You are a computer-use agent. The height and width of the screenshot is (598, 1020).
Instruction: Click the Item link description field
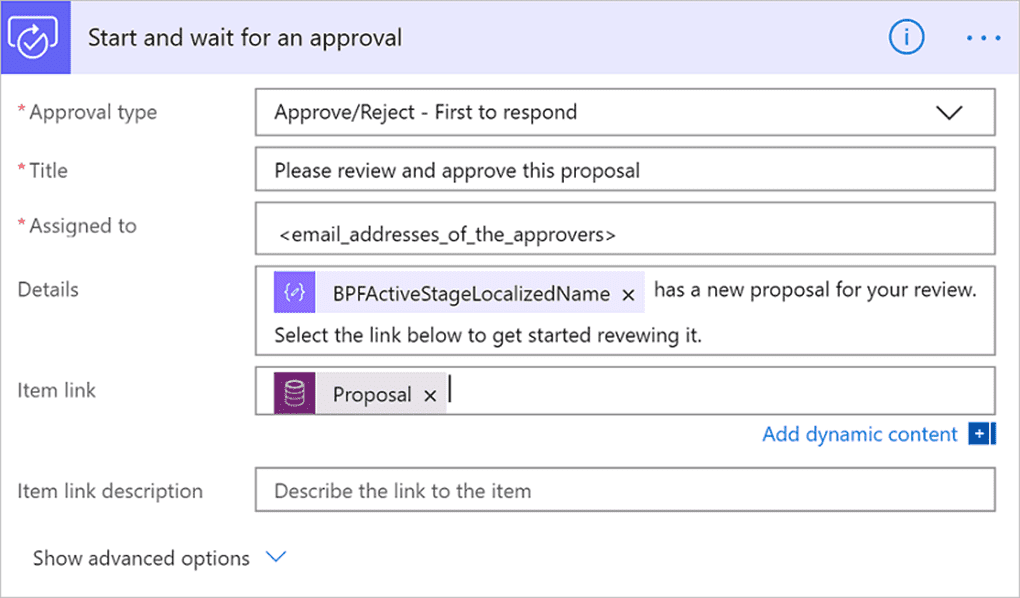pos(625,491)
